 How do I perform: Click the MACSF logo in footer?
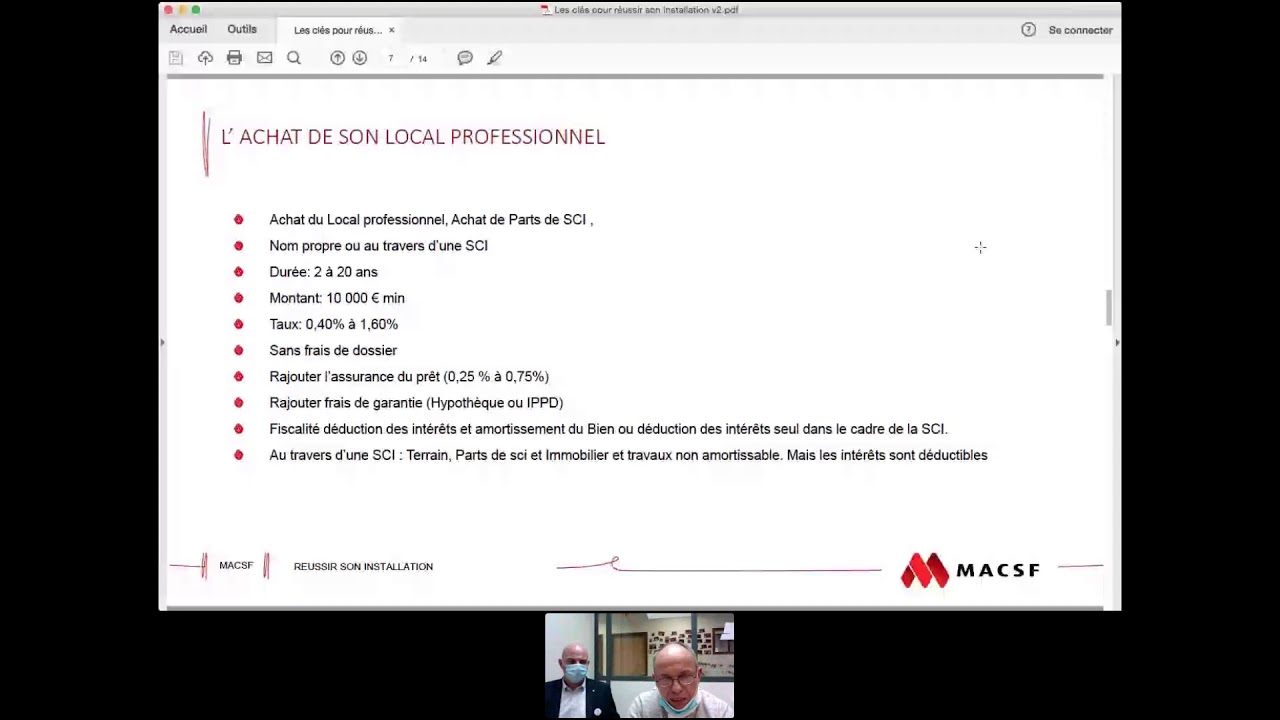click(970, 570)
